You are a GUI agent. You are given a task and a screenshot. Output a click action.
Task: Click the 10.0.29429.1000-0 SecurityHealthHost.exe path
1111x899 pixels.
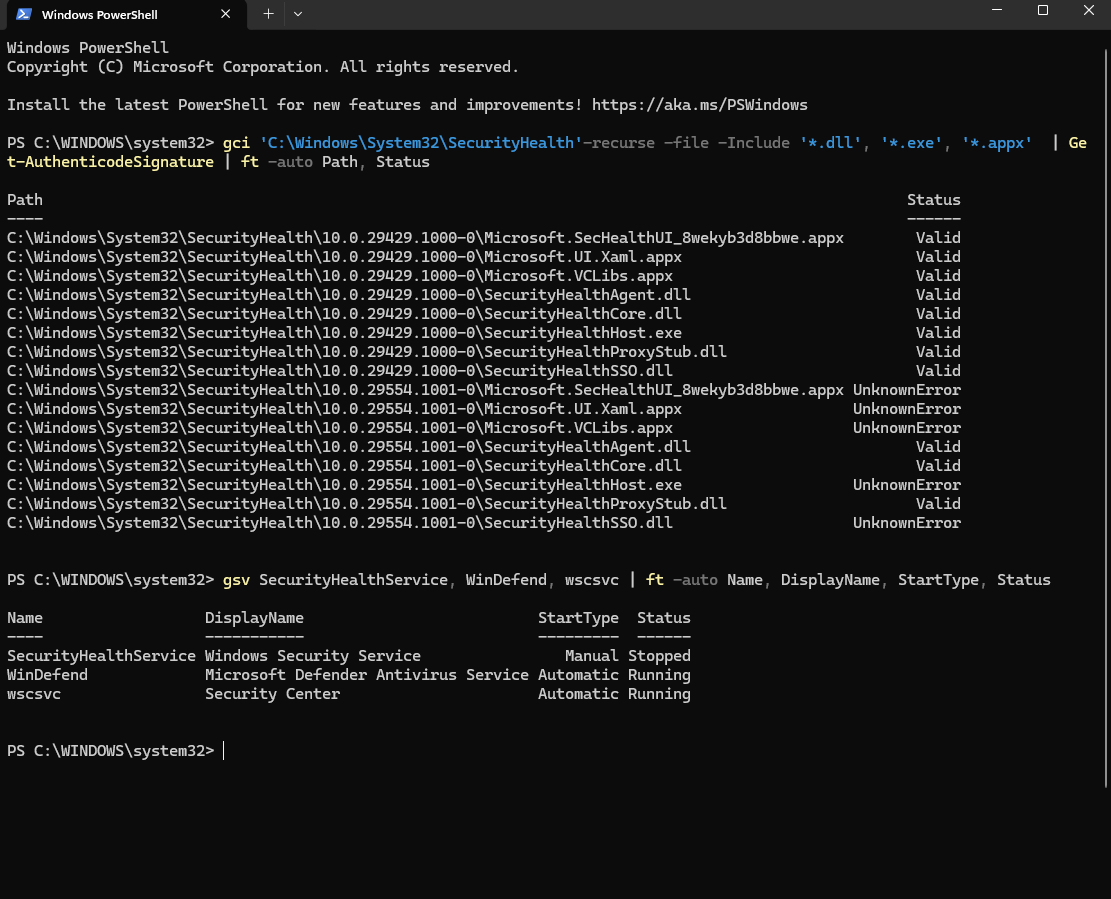[x=344, y=333]
